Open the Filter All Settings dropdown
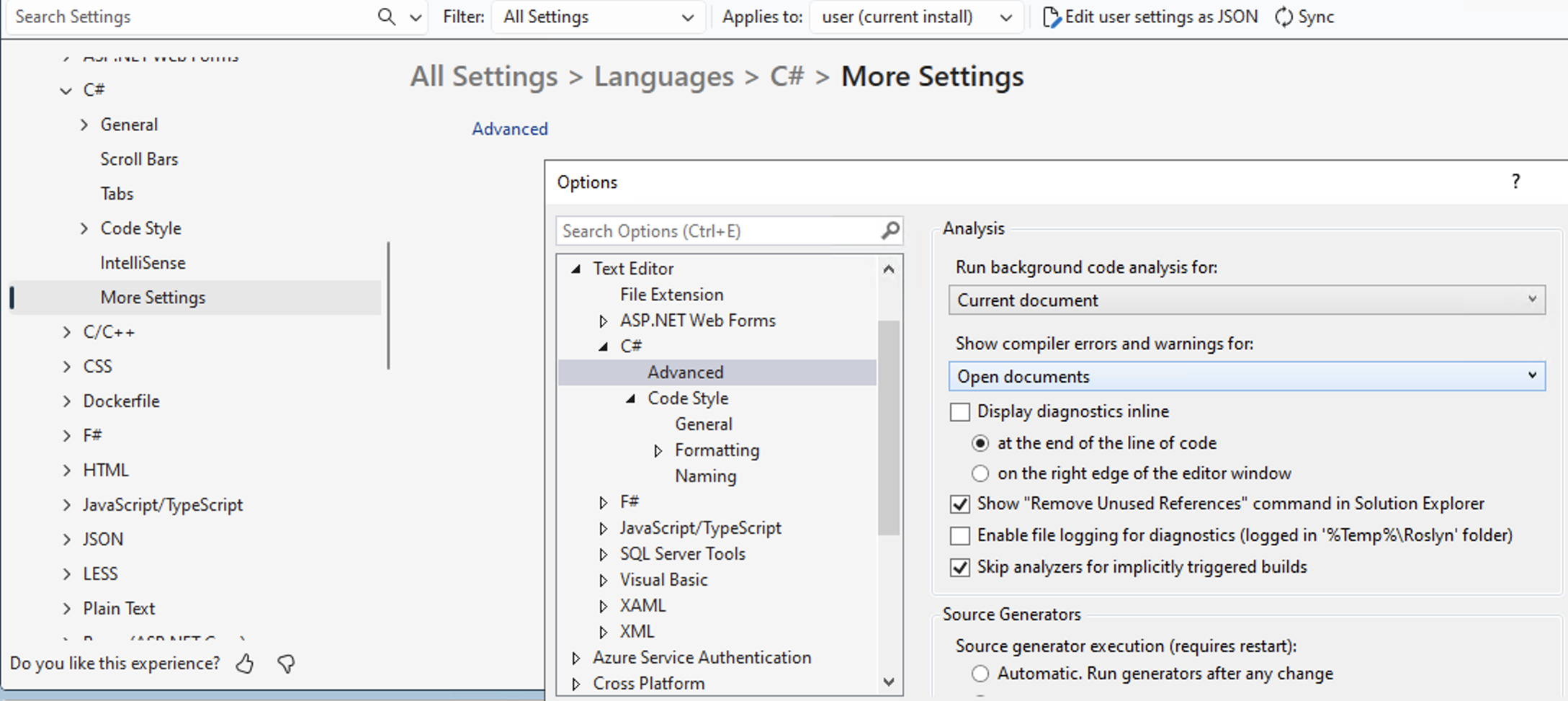The image size is (1568, 701). coord(598,17)
